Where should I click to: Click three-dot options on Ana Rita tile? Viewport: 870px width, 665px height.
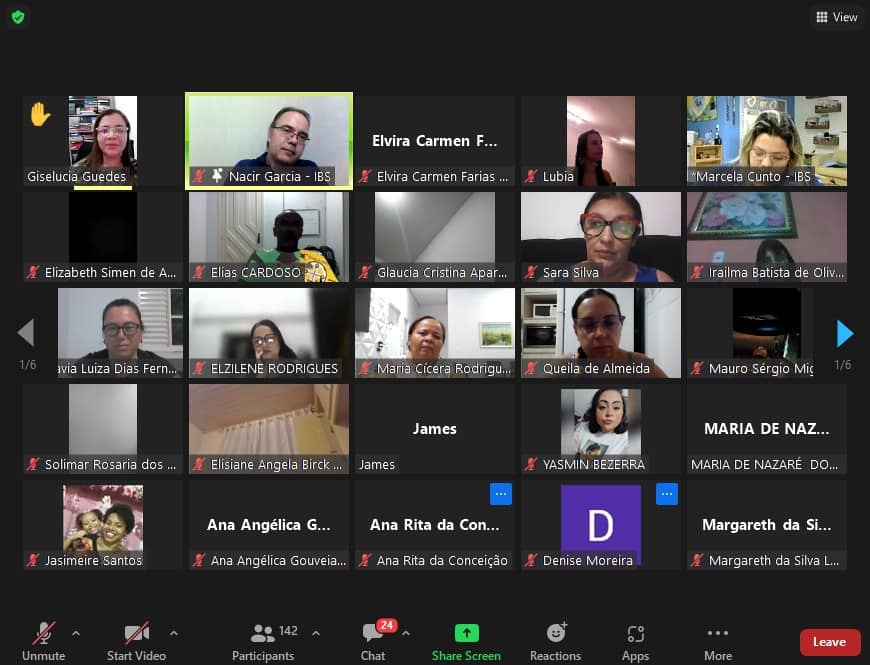point(501,494)
